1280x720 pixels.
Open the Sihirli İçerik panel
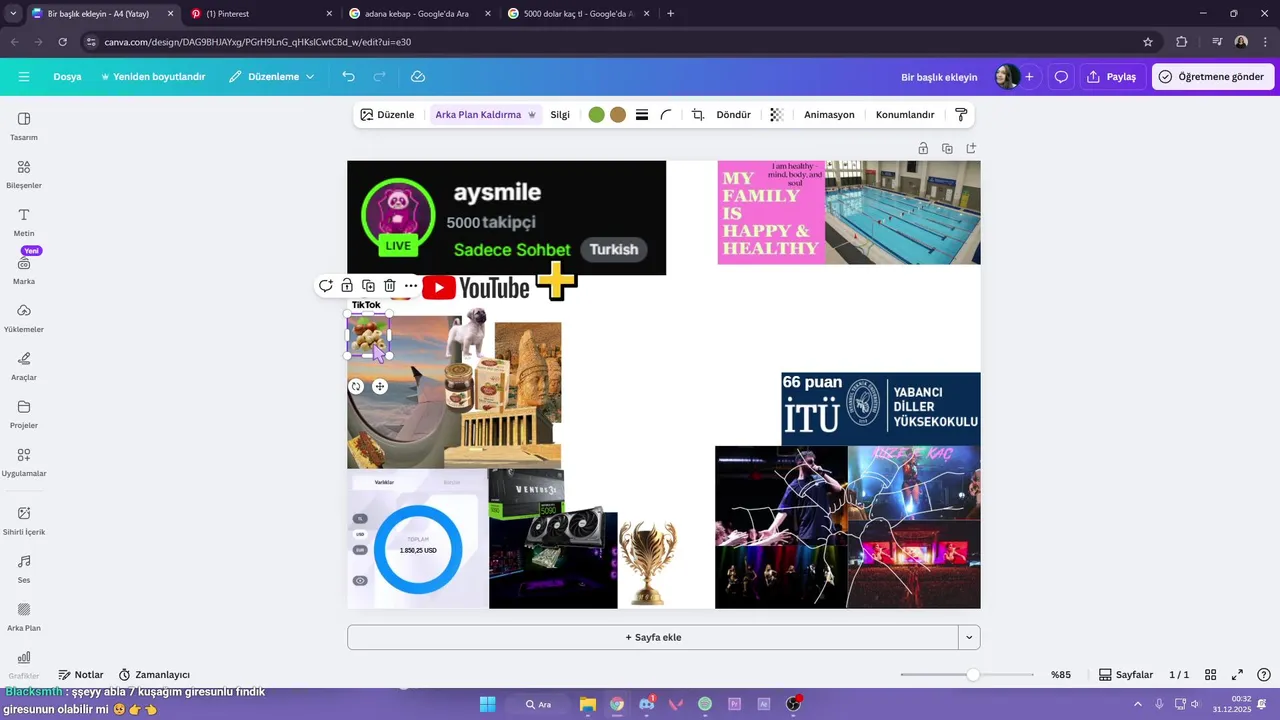pos(24,520)
